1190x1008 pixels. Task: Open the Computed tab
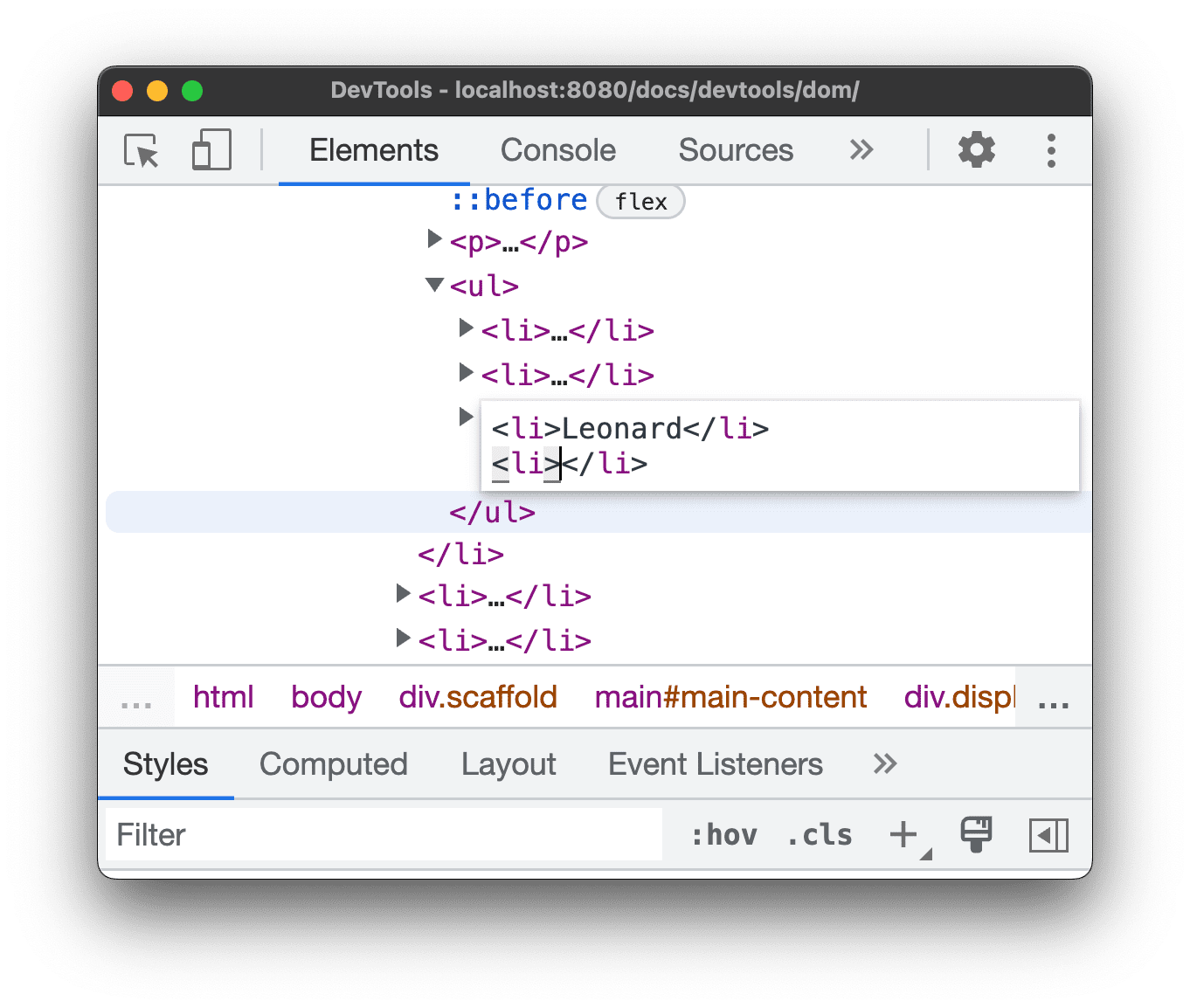pos(334,763)
